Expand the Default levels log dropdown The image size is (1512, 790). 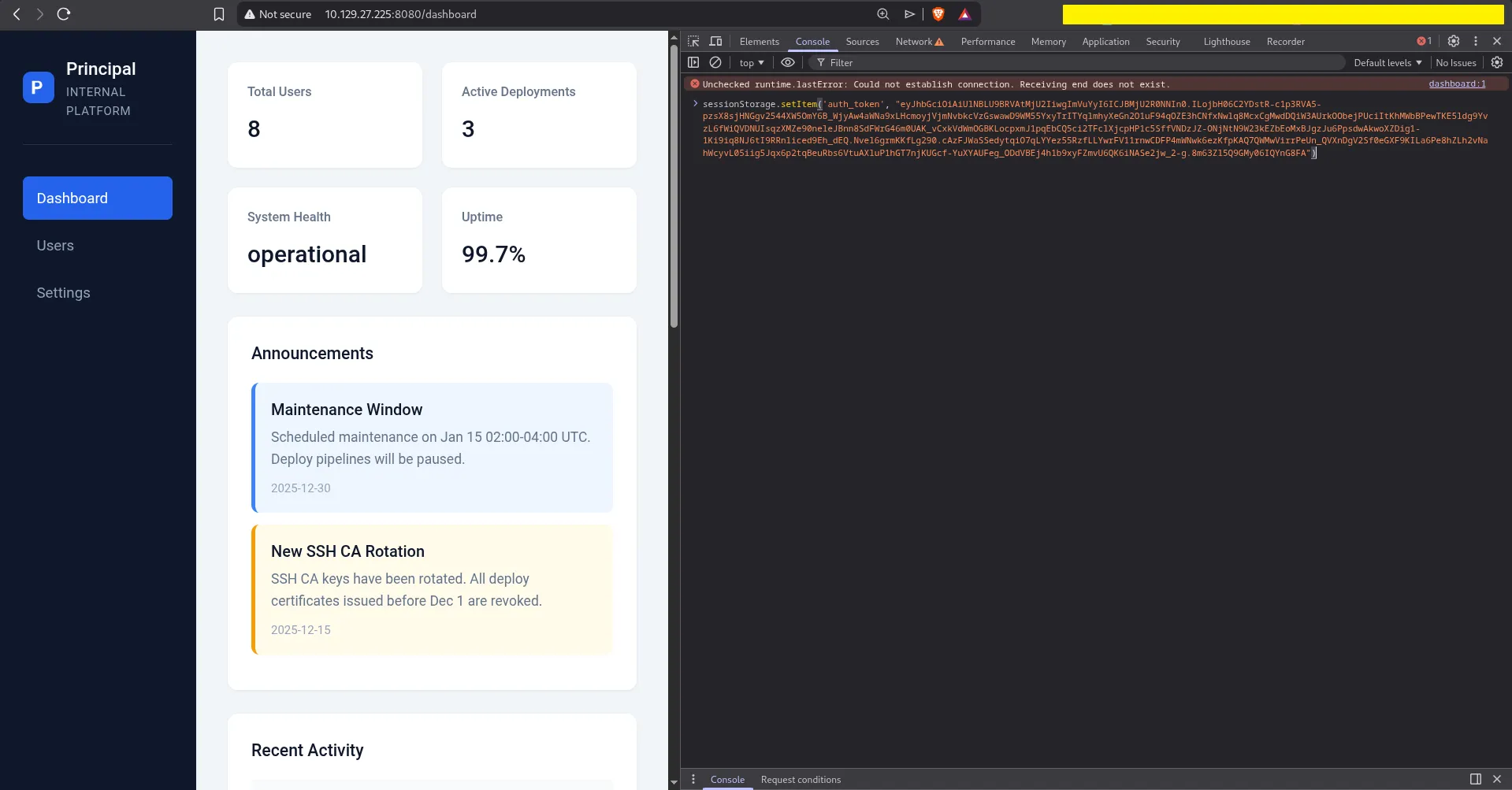pyautogui.click(x=1388, y=62)
